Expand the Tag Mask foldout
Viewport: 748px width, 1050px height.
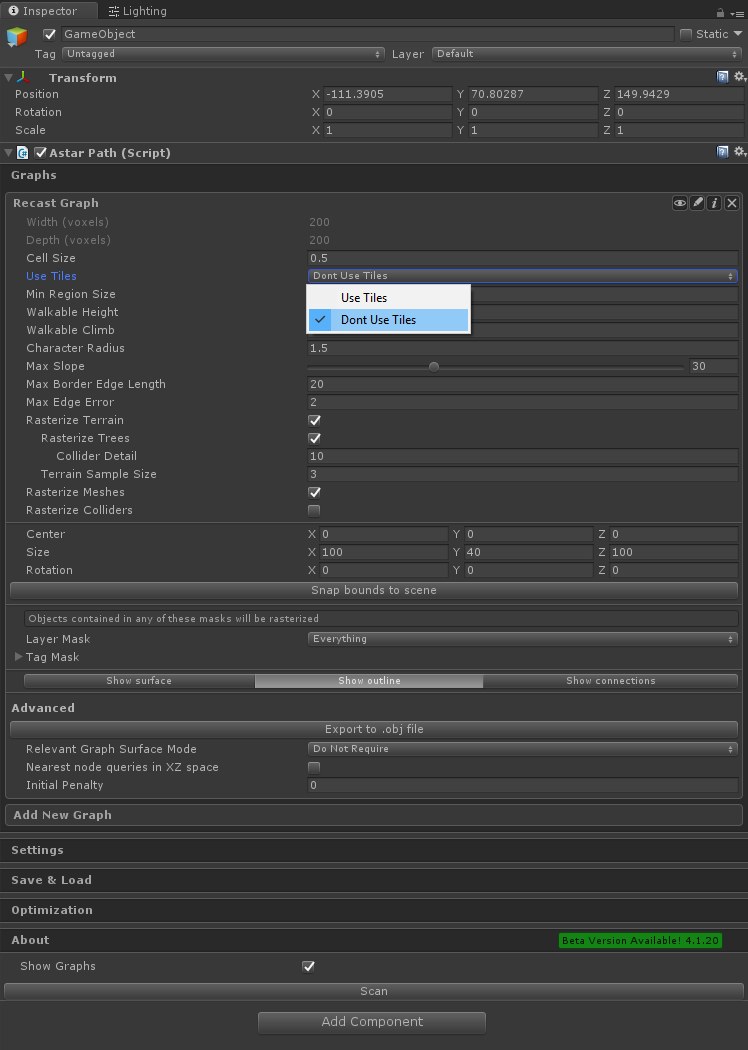click(18, 657)
